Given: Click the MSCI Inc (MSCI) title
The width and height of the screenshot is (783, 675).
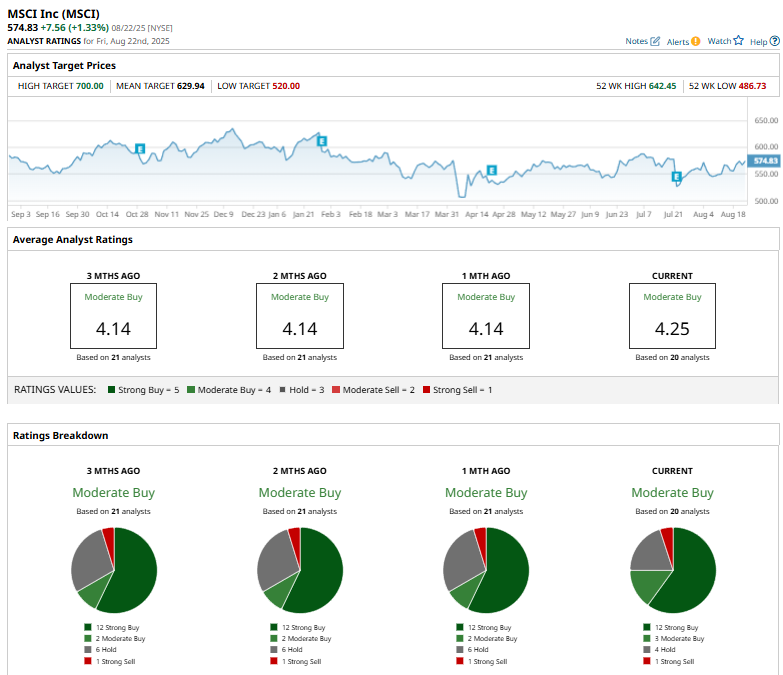Looking at the screenshot, I should click(53, 14).
